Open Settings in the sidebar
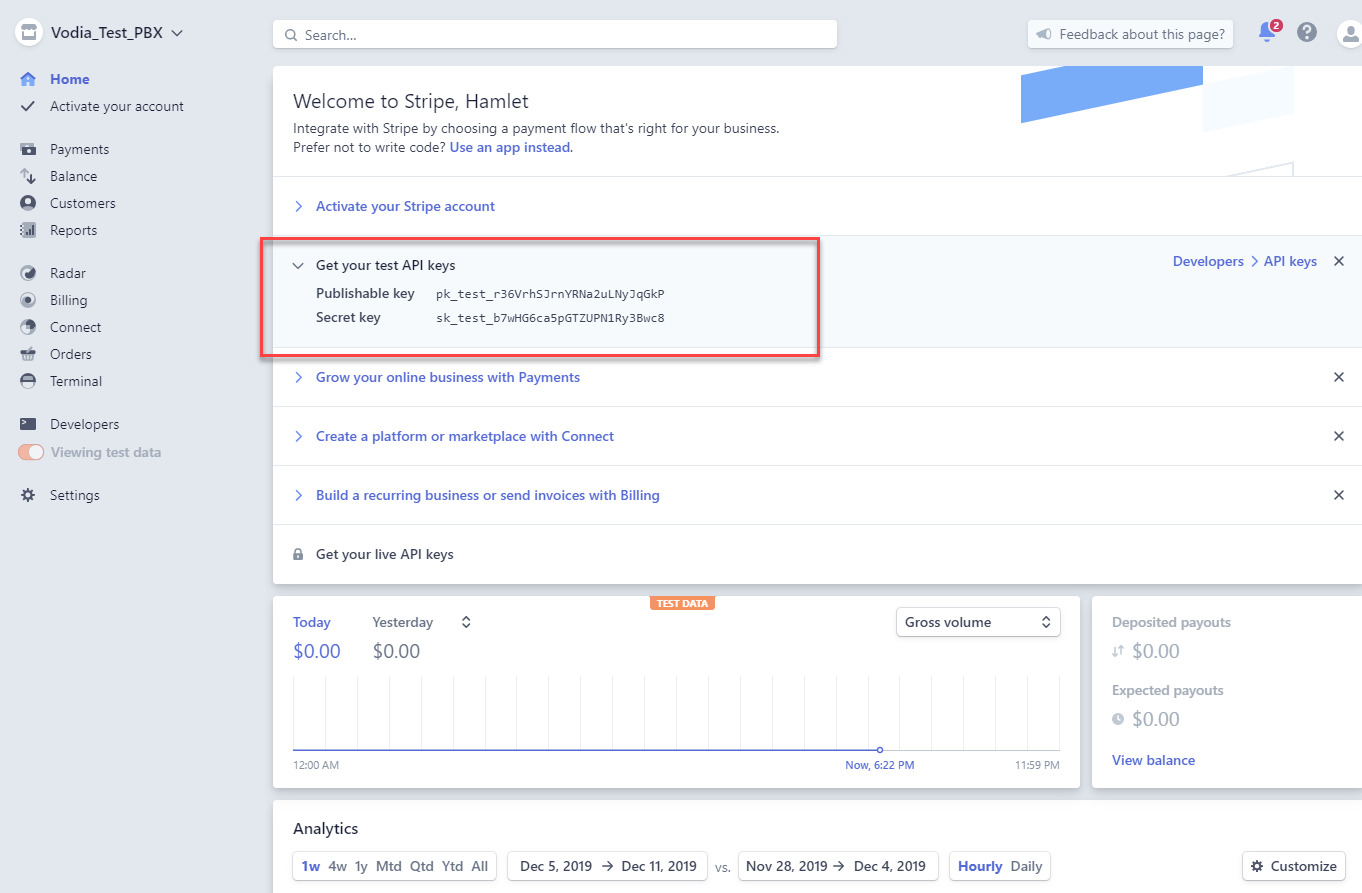1362x893 pixels. [75, 495]
